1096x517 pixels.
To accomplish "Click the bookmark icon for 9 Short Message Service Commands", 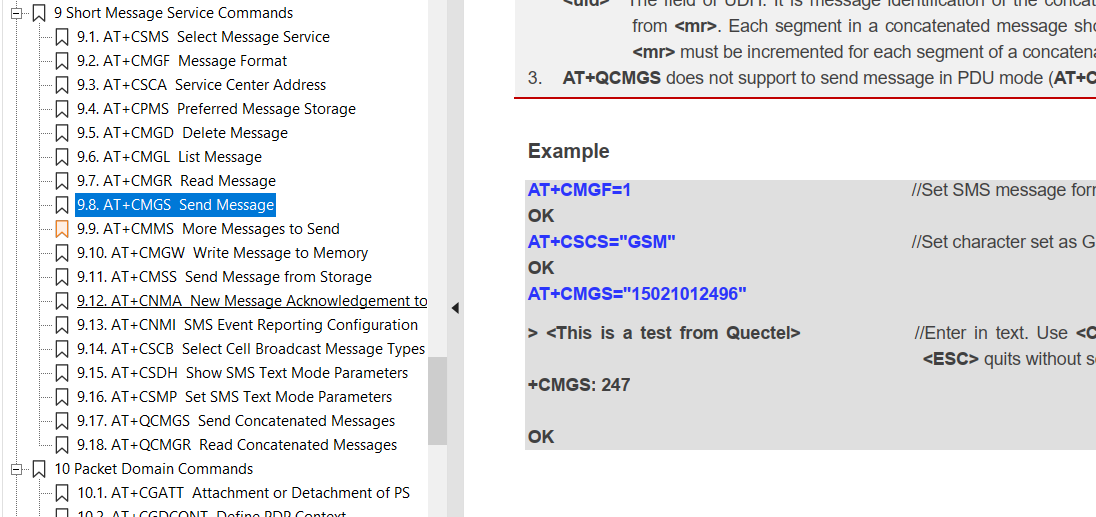I will click(x=40, y=13).
